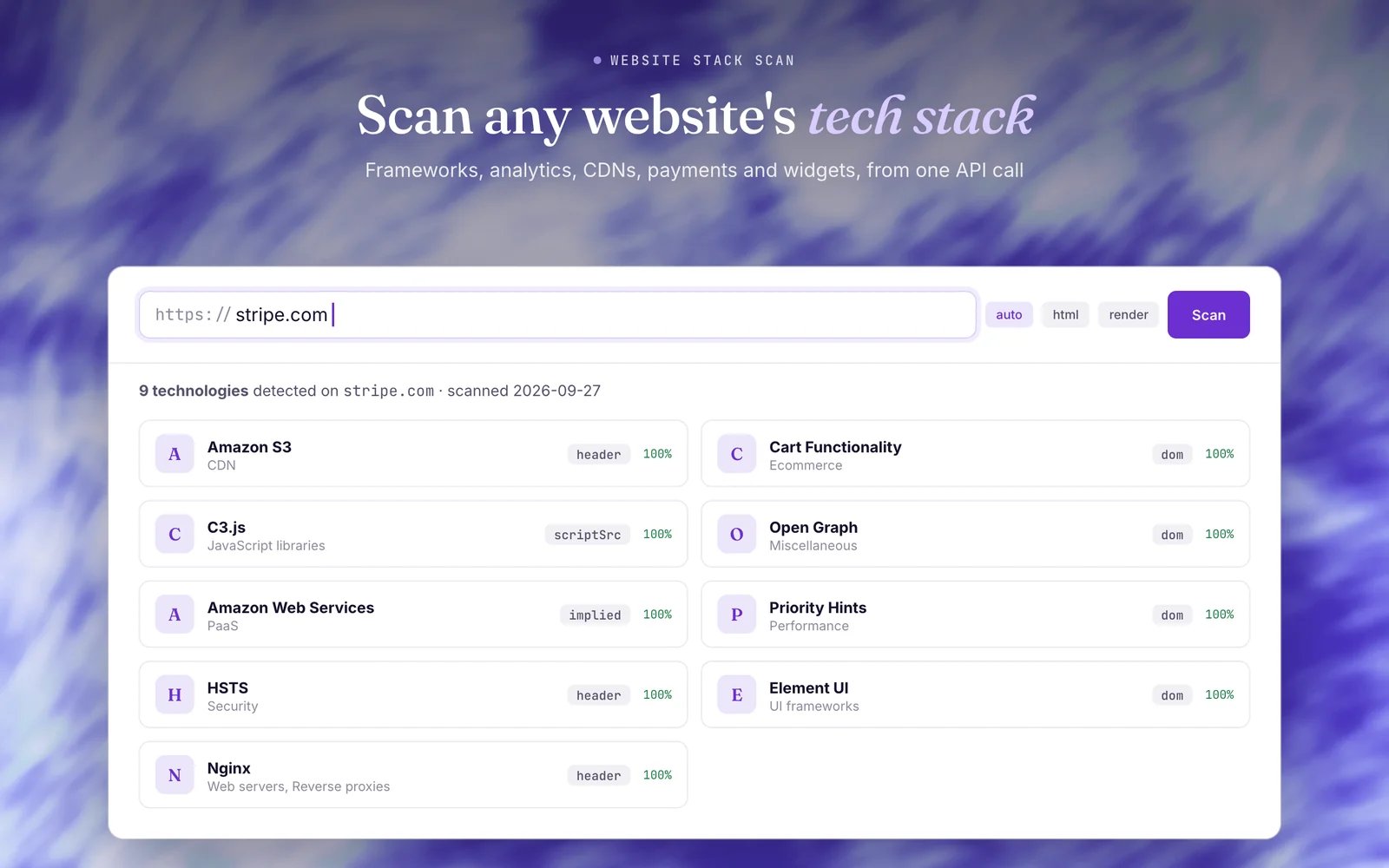Click the dom badge on Cart Functionality

click(x=1172, y=454)
